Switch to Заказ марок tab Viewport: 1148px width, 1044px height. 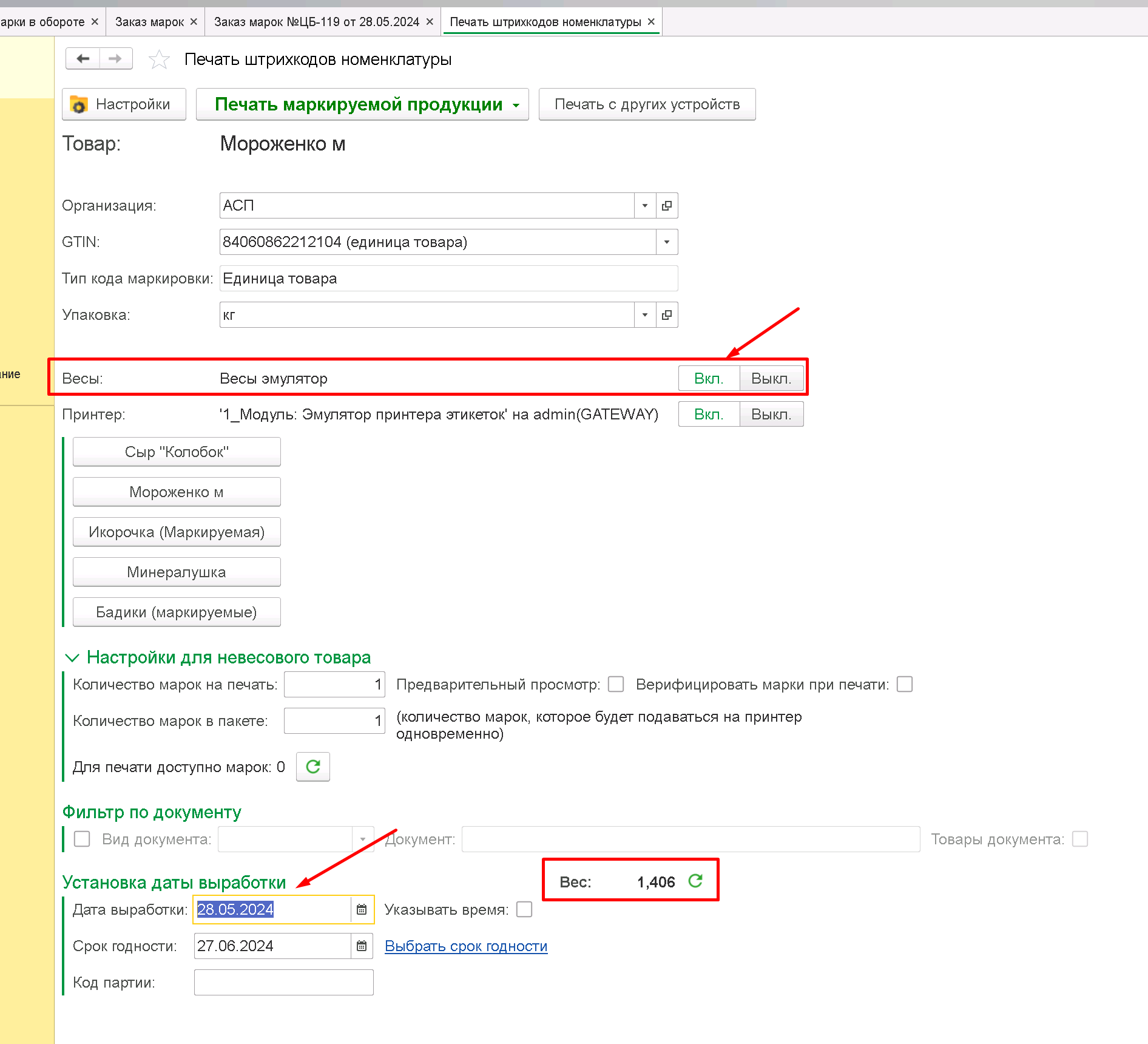coord(149,22)
